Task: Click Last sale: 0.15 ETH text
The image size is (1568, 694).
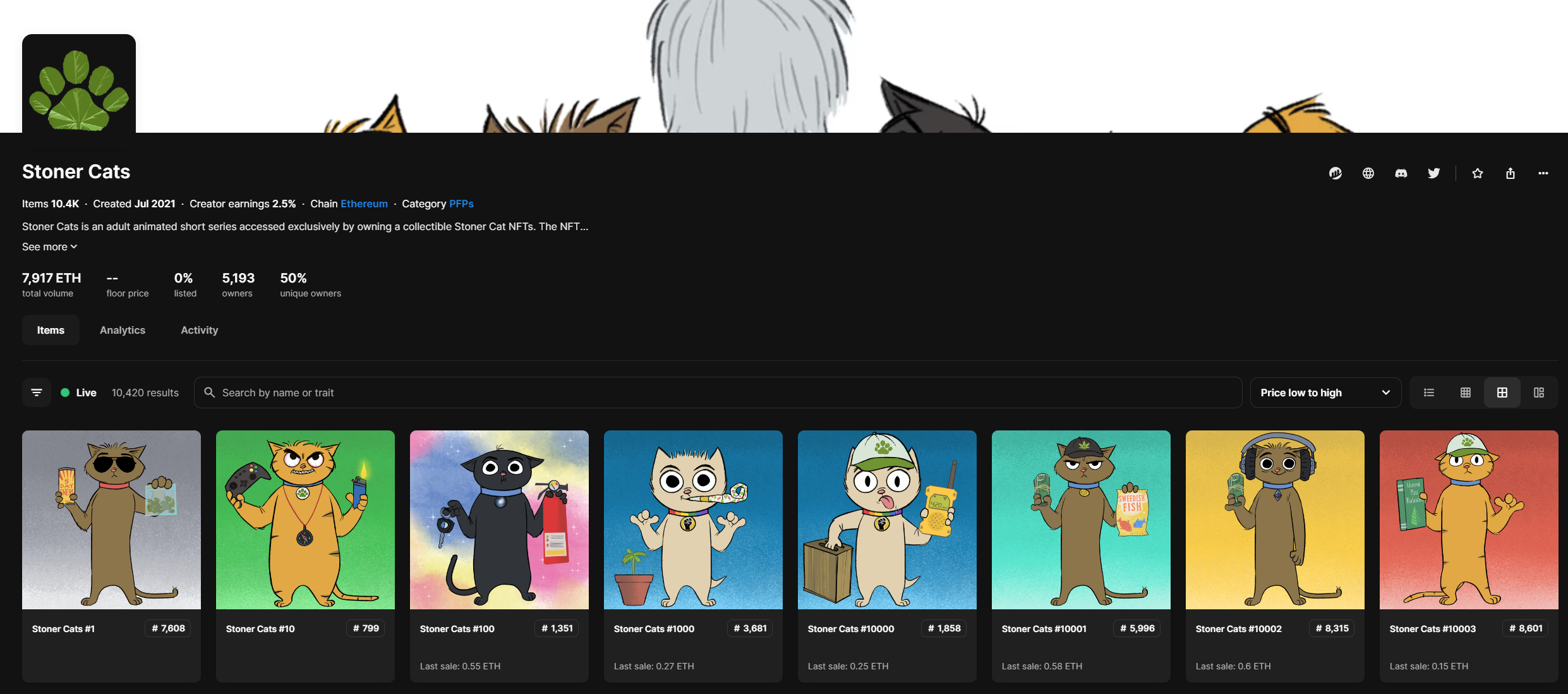Action: [x=1429, y=666]
